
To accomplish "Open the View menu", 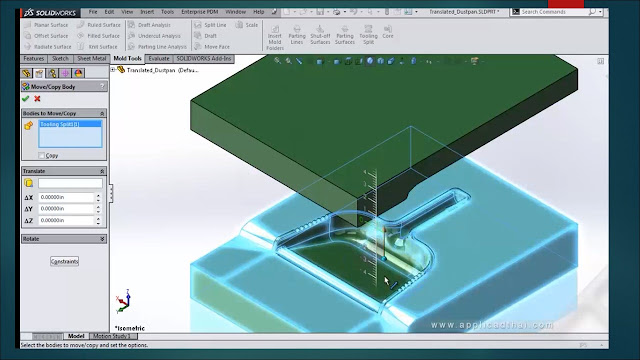I will (127, 12).
